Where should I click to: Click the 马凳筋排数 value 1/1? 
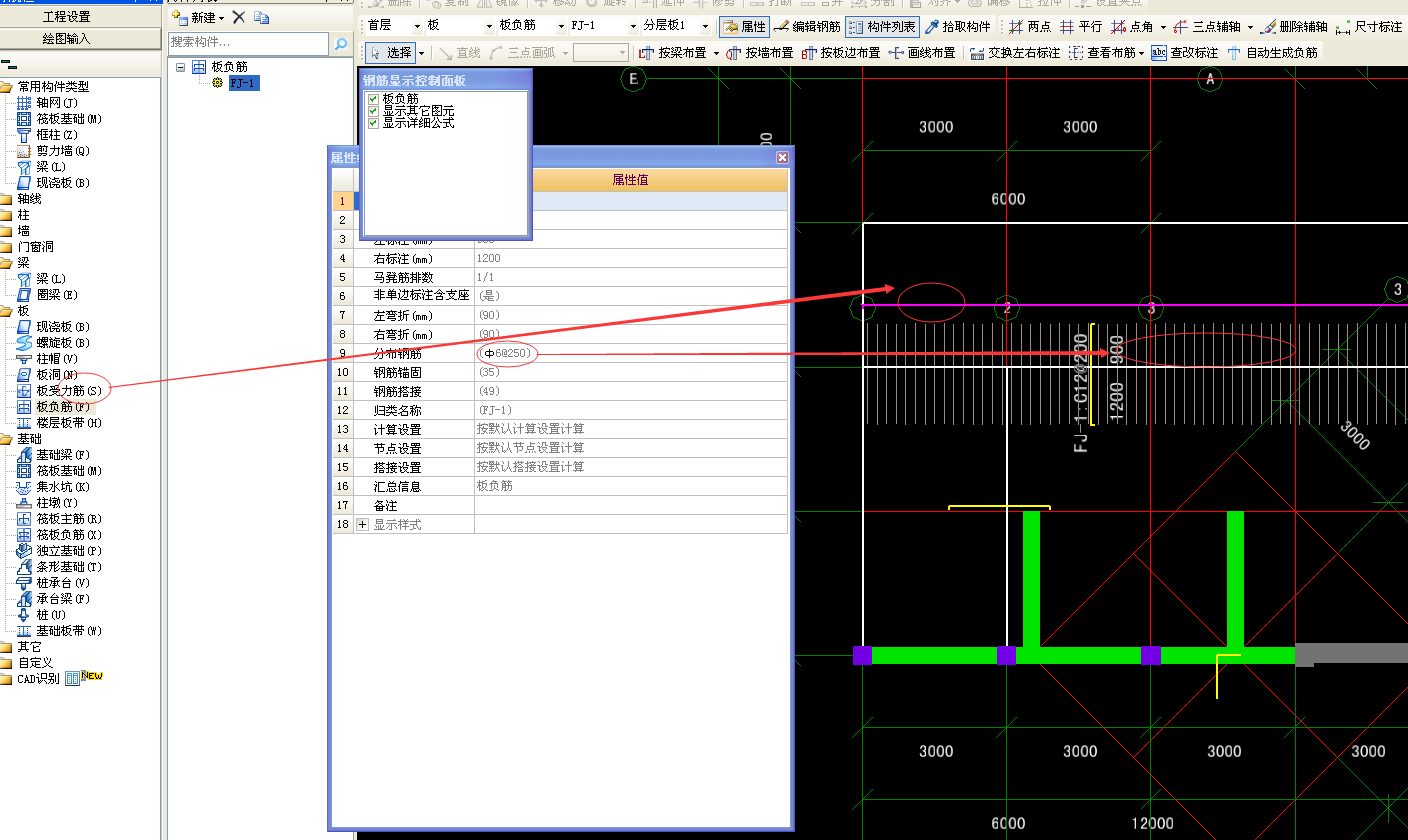[x=631, y=277]
